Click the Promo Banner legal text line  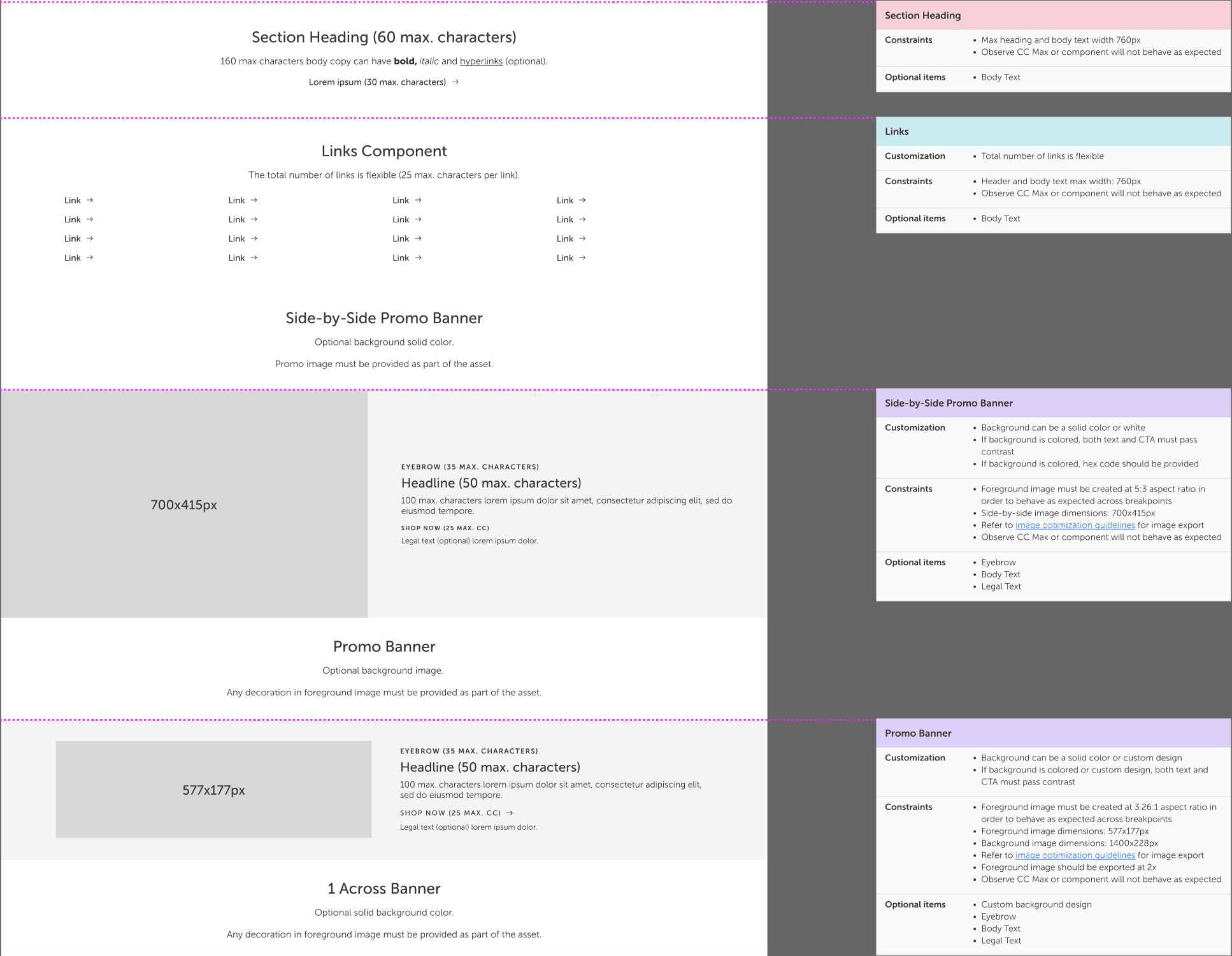tap(468, 827)
